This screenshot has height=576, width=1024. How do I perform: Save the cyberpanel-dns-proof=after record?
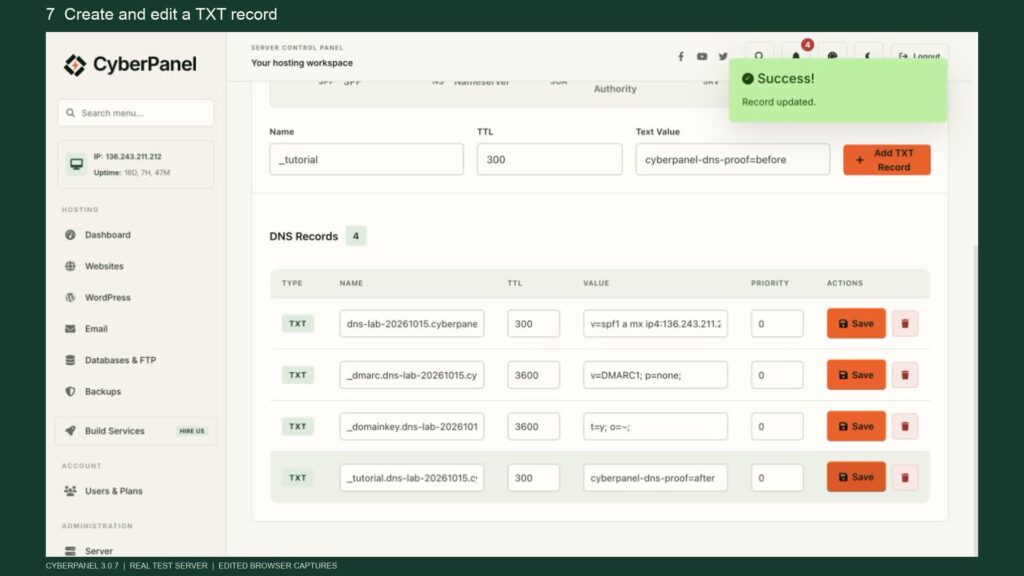click(x=856, y=477)
